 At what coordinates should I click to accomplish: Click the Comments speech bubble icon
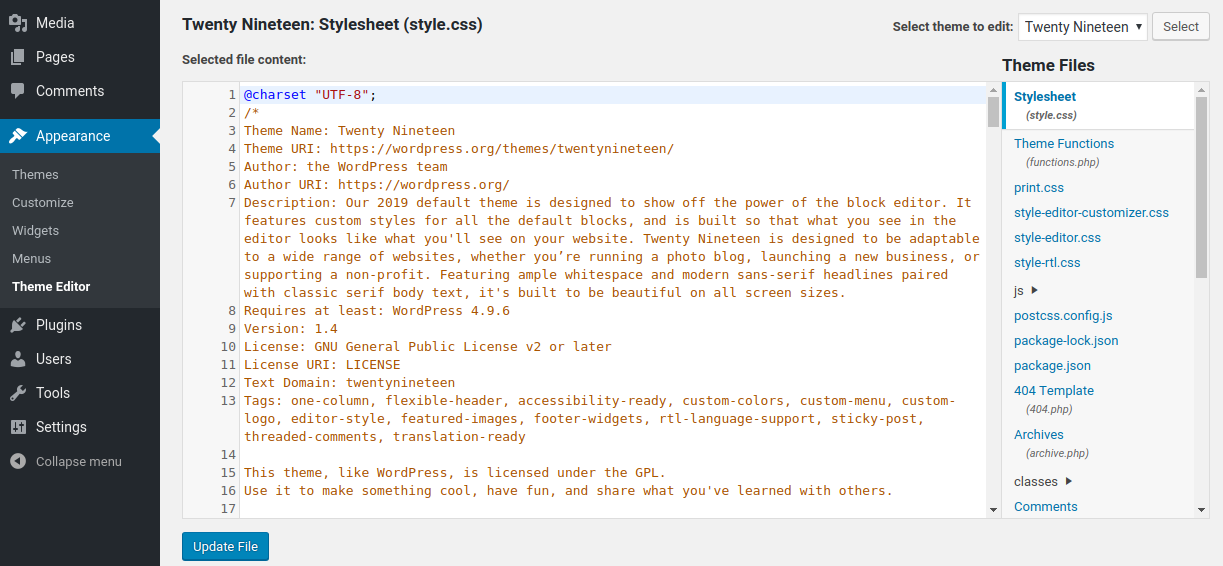tap(18, 91)
